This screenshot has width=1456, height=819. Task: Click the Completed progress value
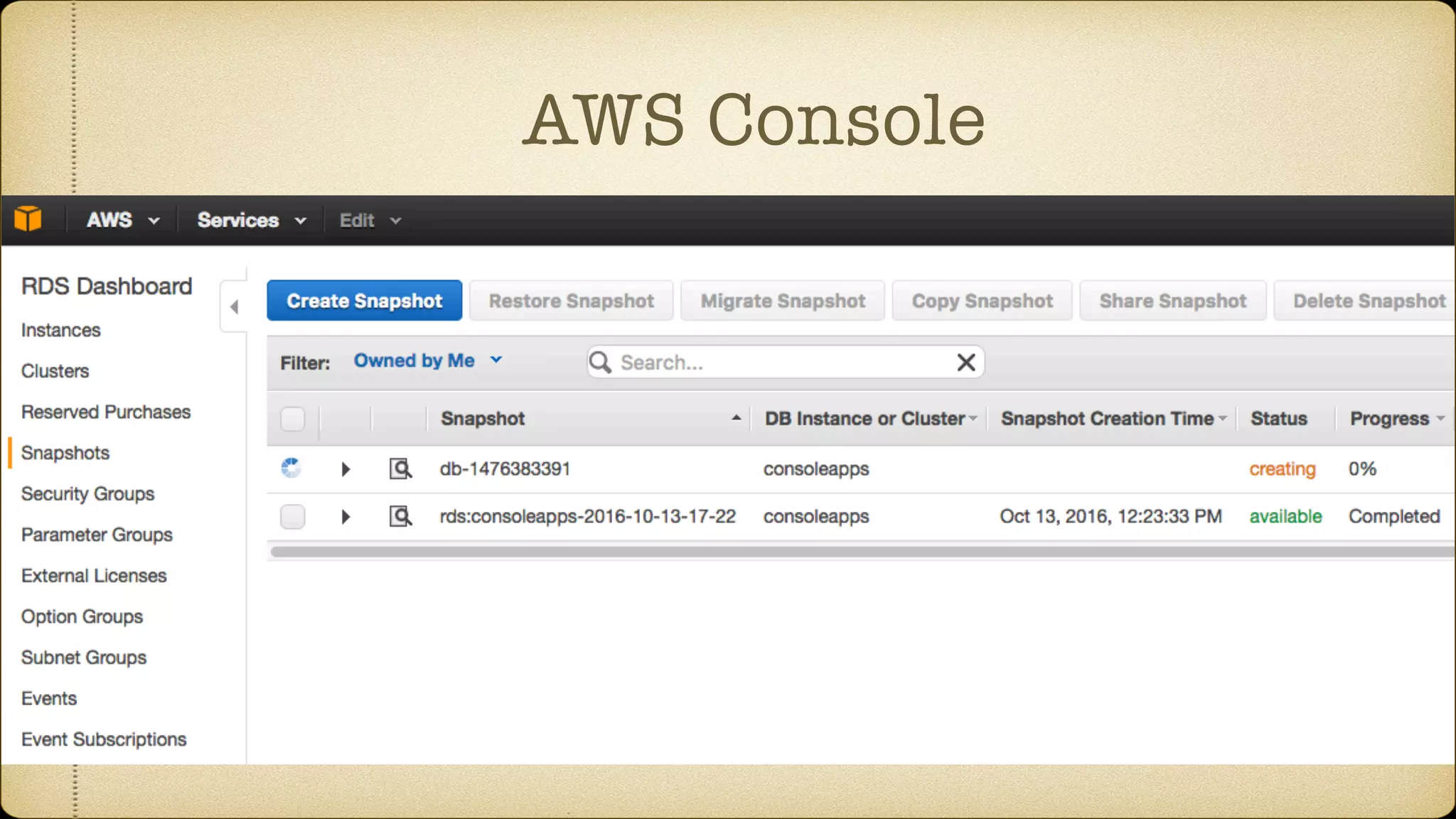[1394, 517]
